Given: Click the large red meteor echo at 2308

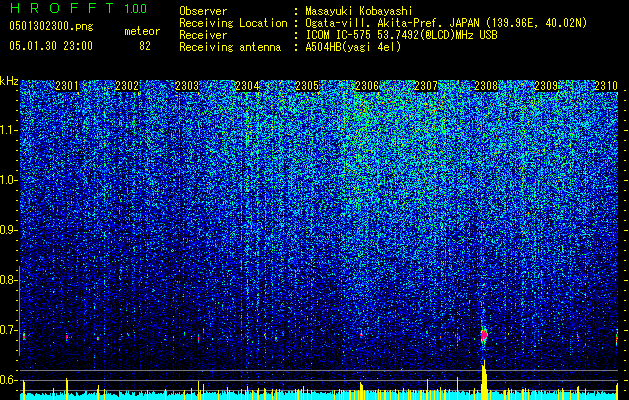Looking at the screenshot, I should pyautogui.click(x=484, y=335).
